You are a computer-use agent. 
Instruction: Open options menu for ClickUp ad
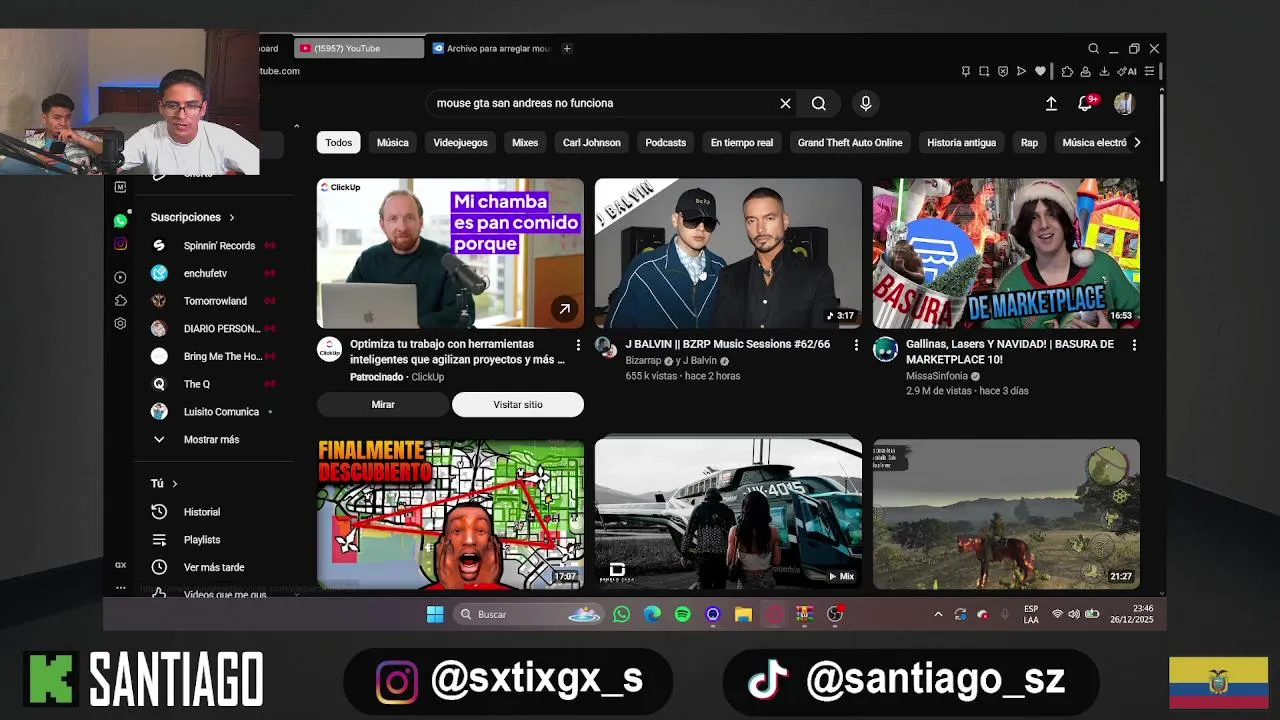click(x=578, y=345)
